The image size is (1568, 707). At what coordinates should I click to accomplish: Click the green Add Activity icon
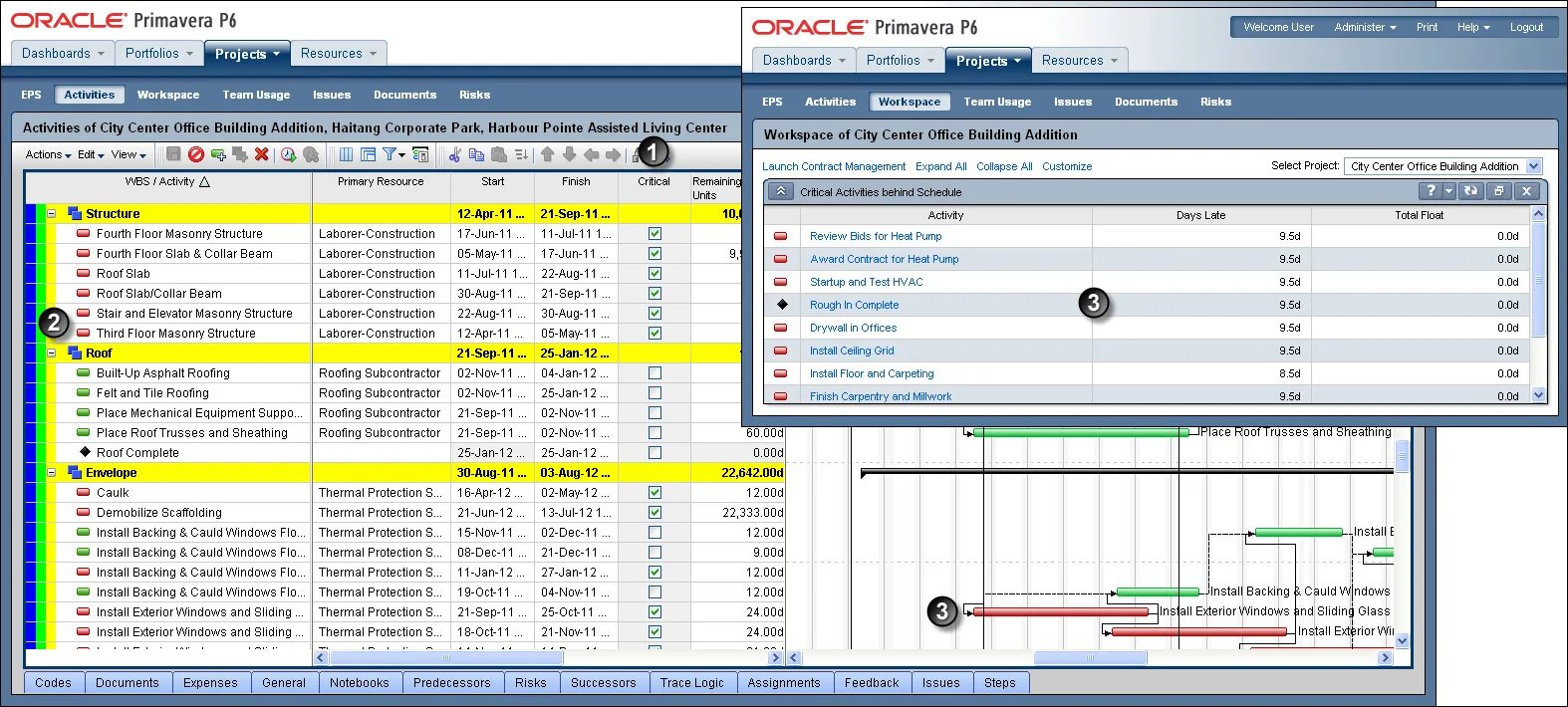click(218, 154)
